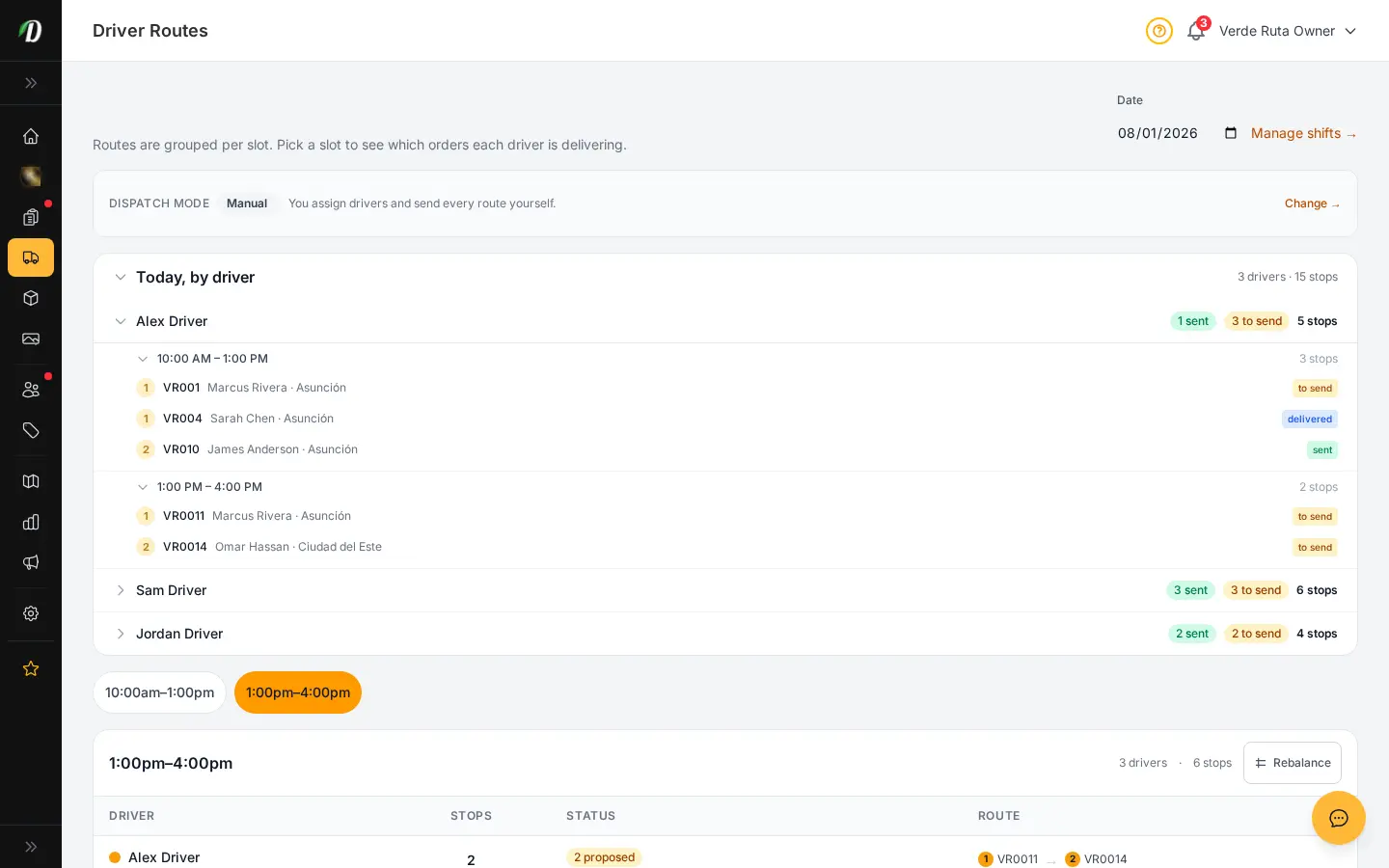Switch to the 10:00am–1:00pm slot tab

click(159, 692)
